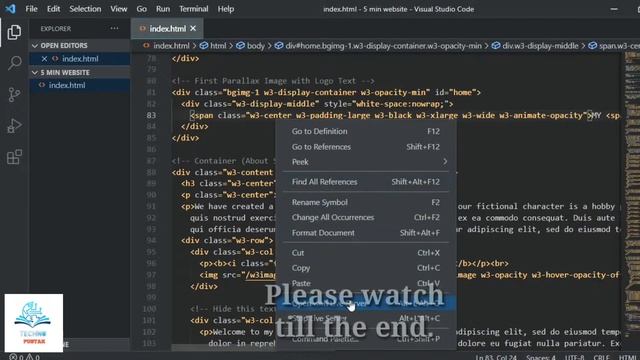The width and height of the screenshot is (640, 360).
Task: Choose Go to Definition in context menu
Action: click(x=366, y=131)
